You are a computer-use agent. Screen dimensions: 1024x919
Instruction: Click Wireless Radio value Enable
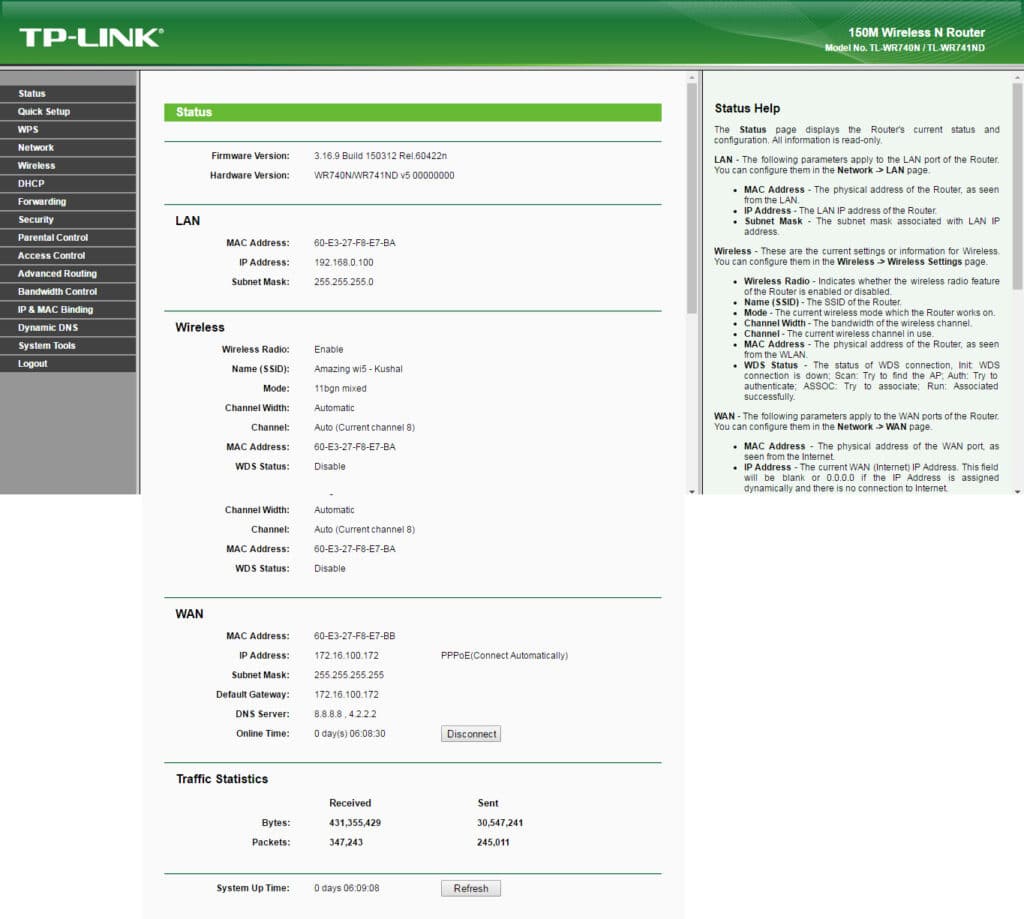pos(328,349)
